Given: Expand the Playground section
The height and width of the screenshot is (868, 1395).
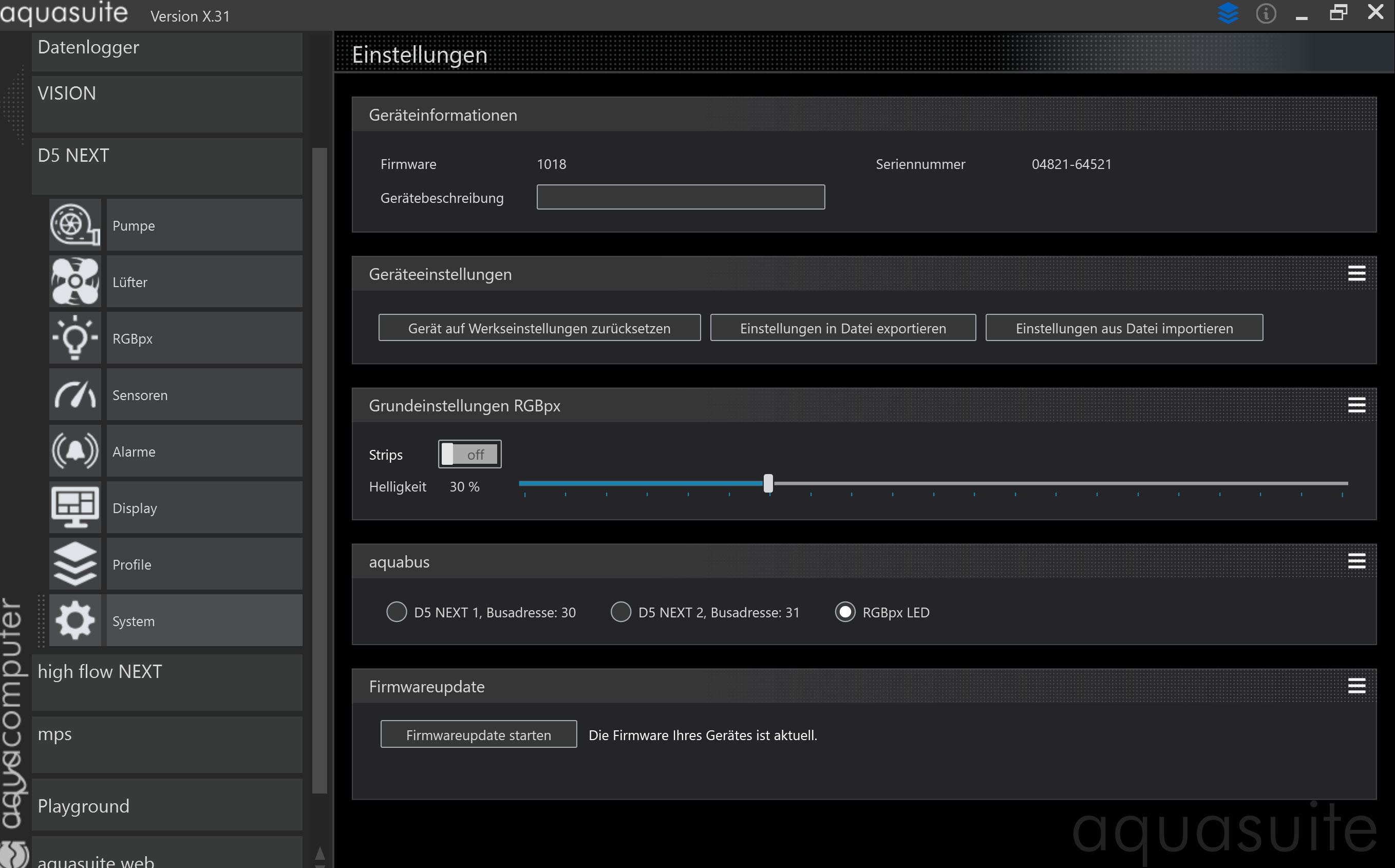Looking at the screenshot, I should pos(167,805).
